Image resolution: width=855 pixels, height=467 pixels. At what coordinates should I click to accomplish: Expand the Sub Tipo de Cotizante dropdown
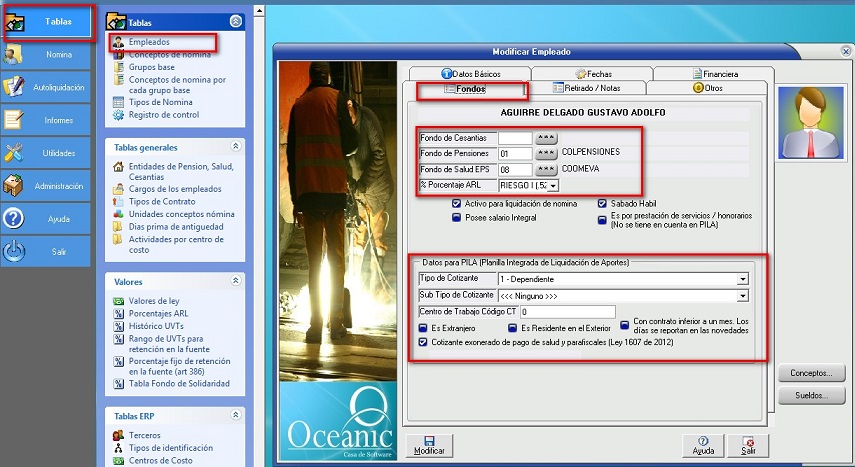(742, 295)
